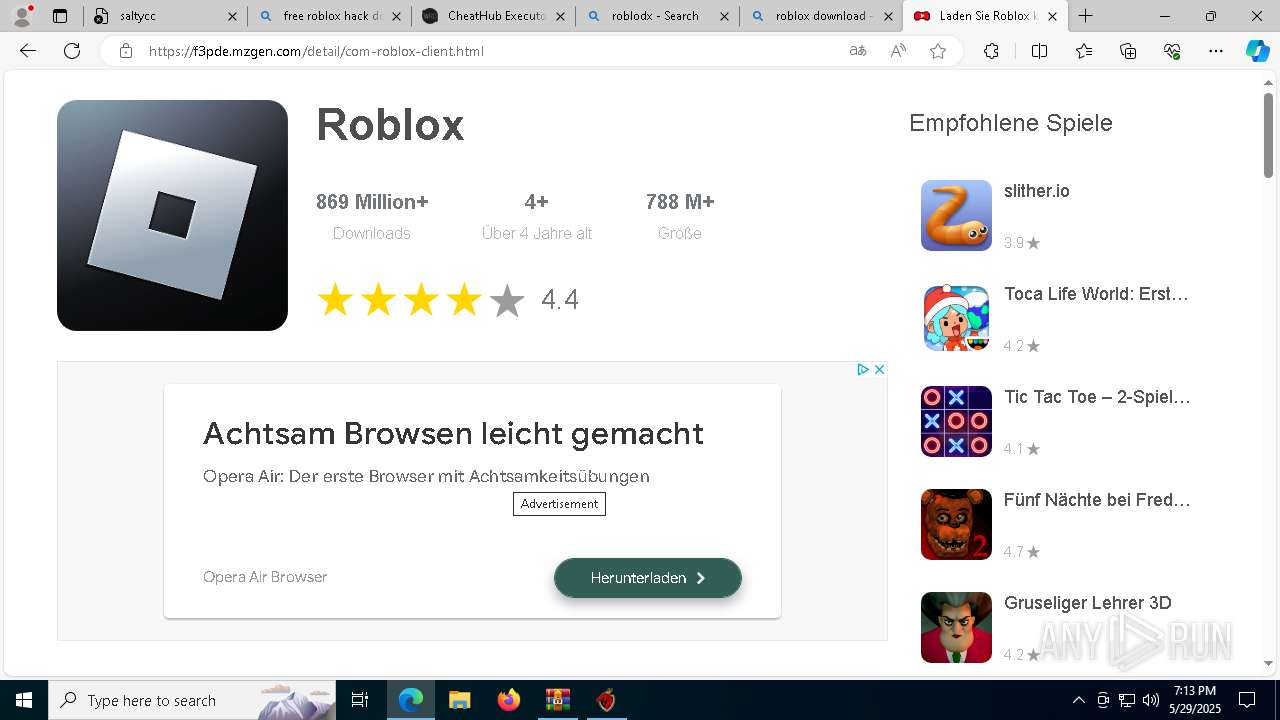Show hidden system tray icons
Viewport: 1280px width, 720px height.
coord(1078,700)
